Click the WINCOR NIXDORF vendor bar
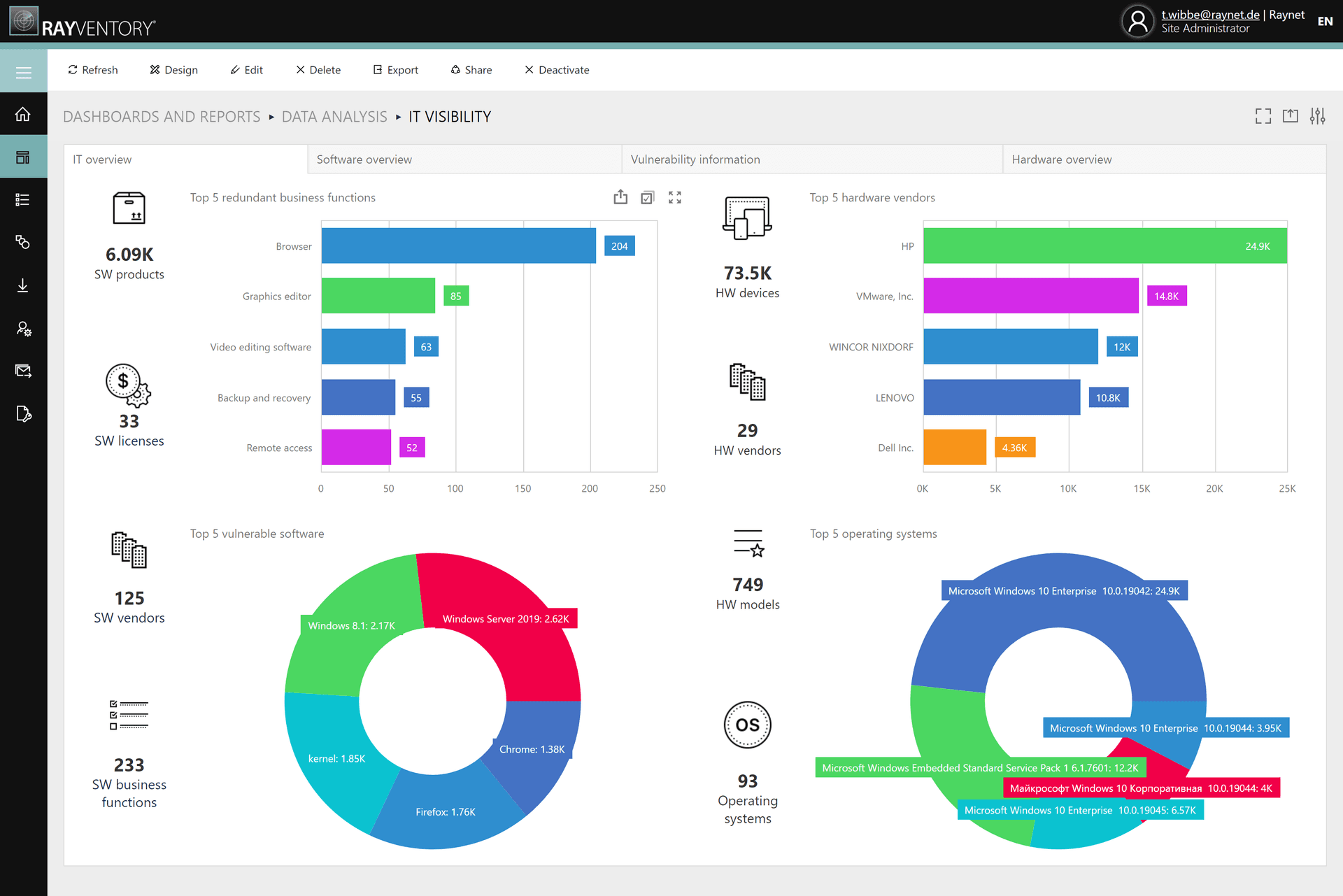The image size is (1343, 896). [x=1011, y=346]
